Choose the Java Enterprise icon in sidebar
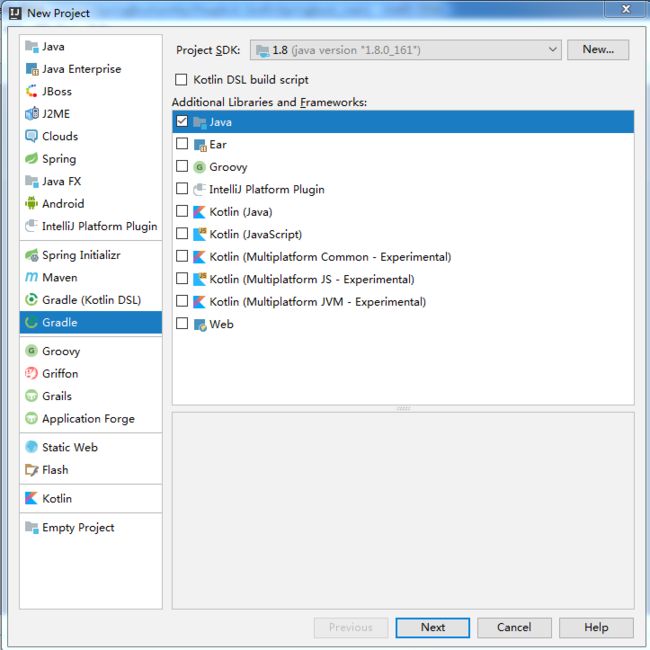Image resolution: width=650 pixels, height=650 pixels. (32, 69)
